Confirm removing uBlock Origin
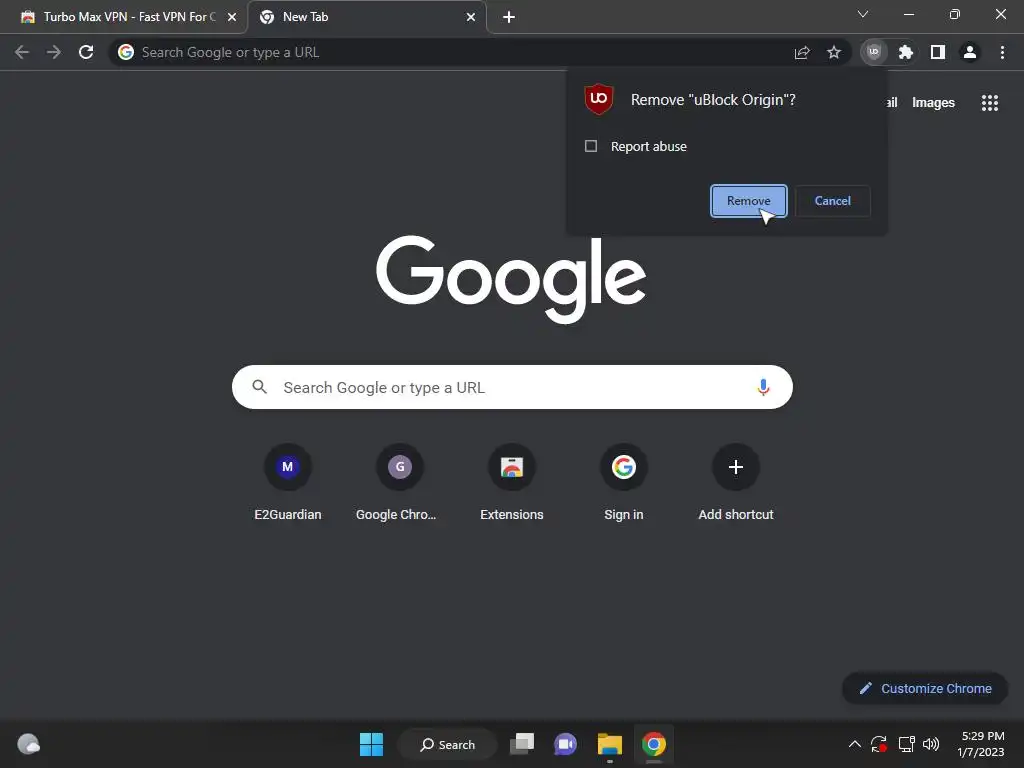Viewport: 1024px width, 768px height. point(748,200)
